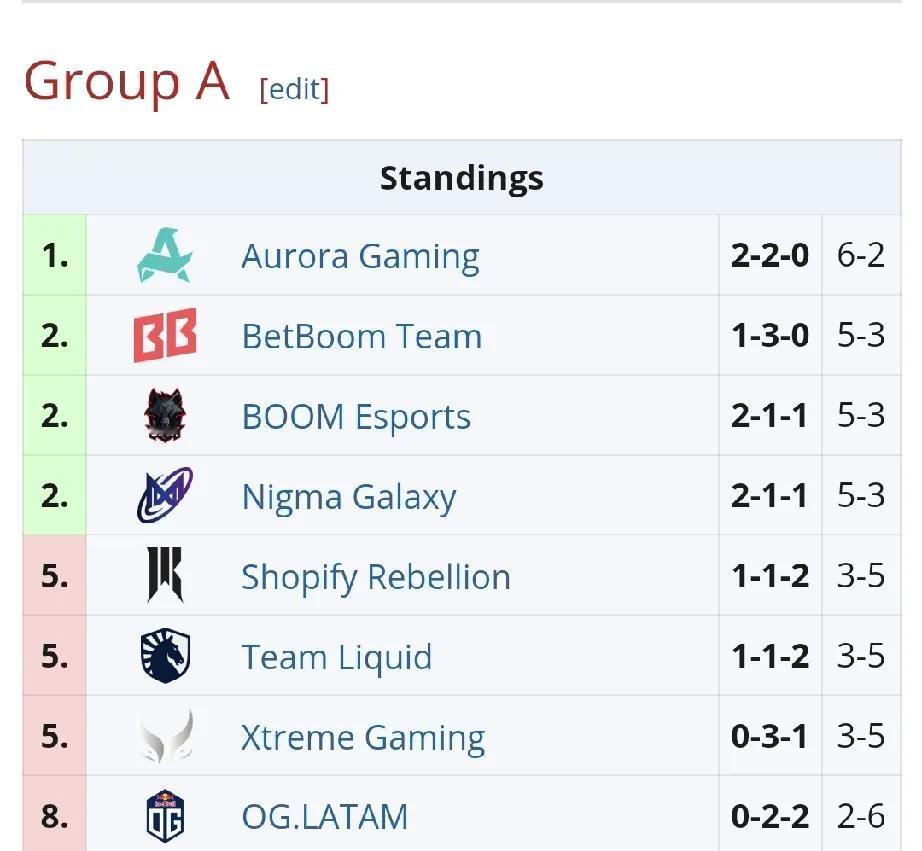Click the BOOM Esports wolf logo
The height and width of the screenshot is (851, 922).
click(165, 416)
